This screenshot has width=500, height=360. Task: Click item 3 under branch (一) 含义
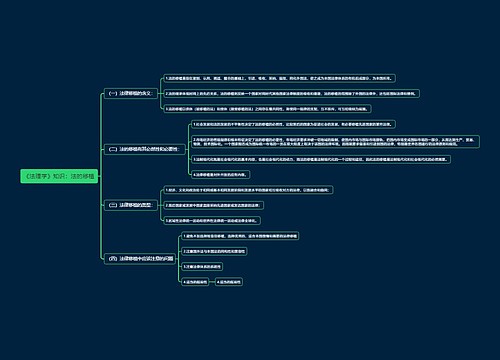tap(267, 109)
